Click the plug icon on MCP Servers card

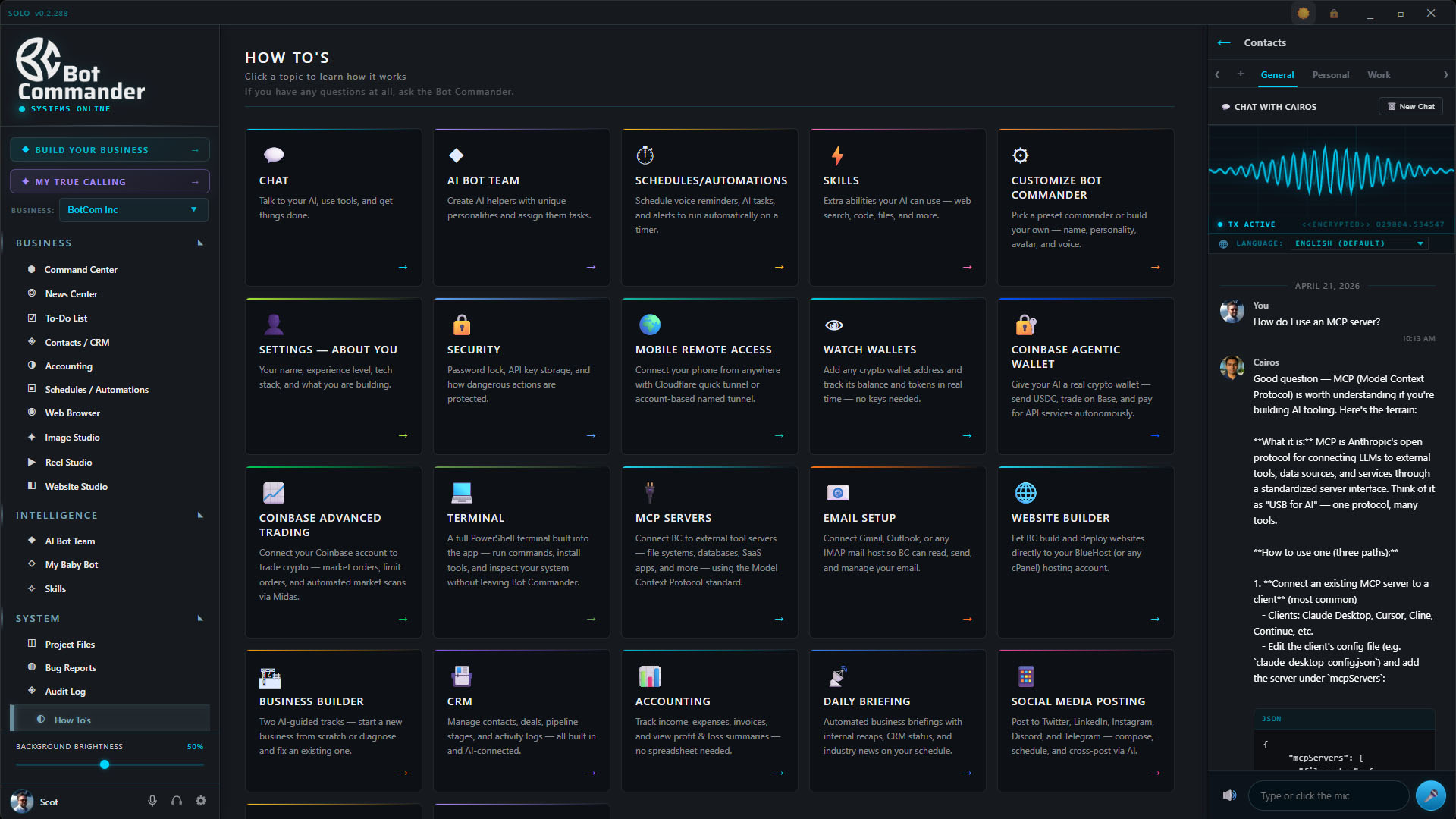pyautogui.click(x=650, y=493)
